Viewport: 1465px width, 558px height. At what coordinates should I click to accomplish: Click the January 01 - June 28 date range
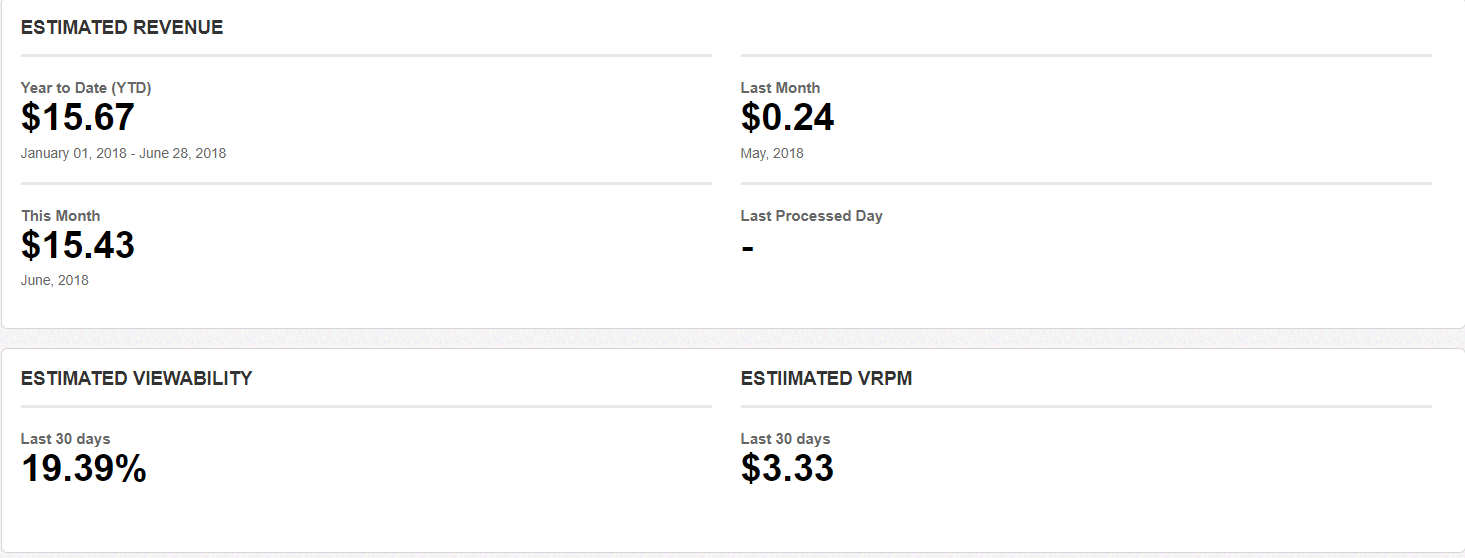[x=123, y=153]
